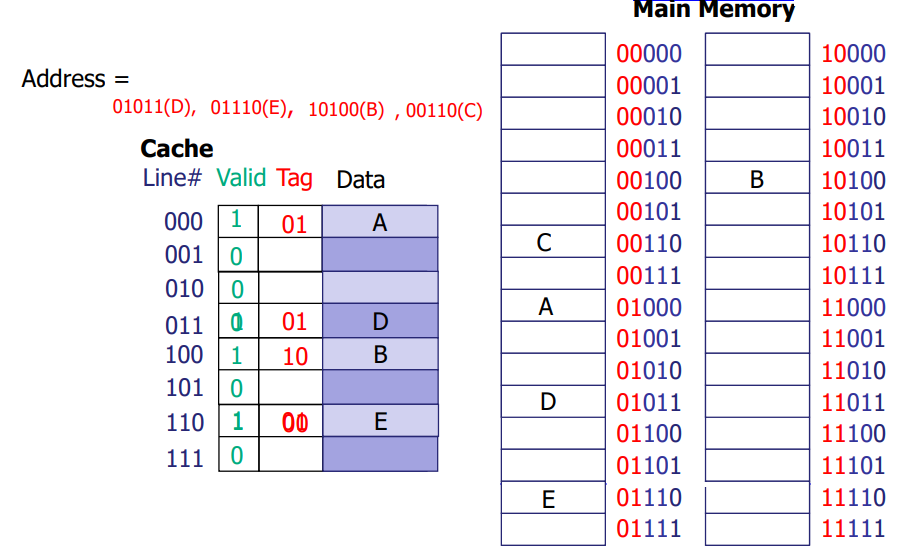The width and height of the screenshot is (902, 551).
Task: Click memory address label 10100
Action: [853, 180]
